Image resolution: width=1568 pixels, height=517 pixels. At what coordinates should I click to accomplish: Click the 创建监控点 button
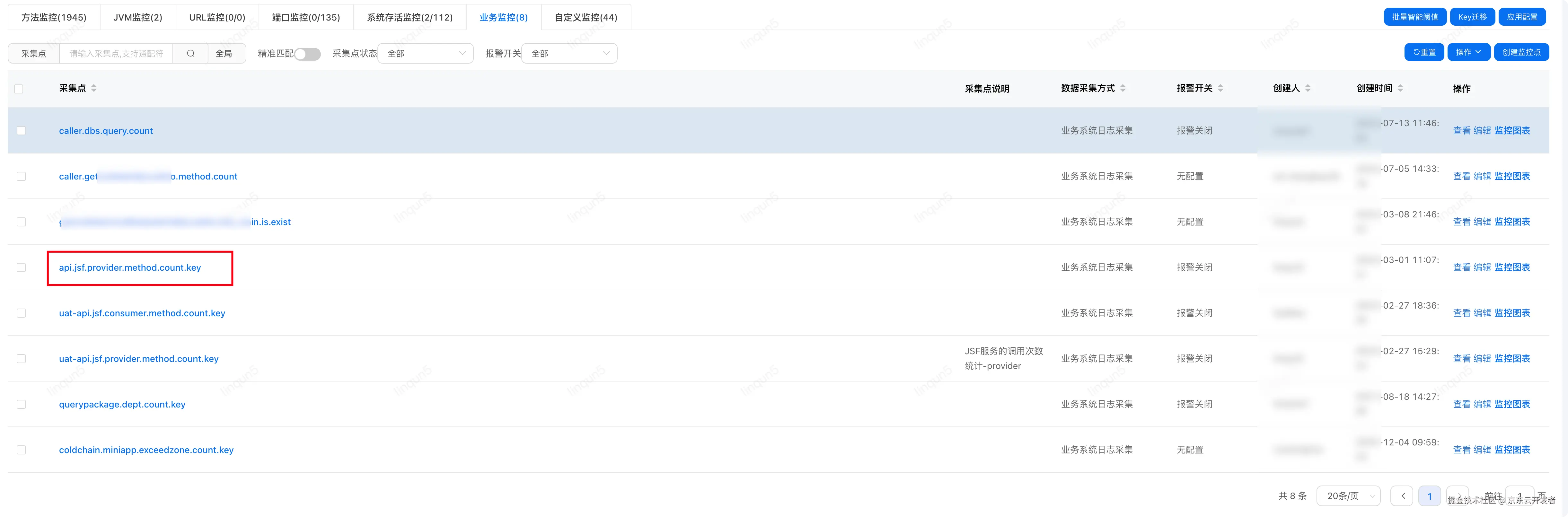tap(1521, 52)
